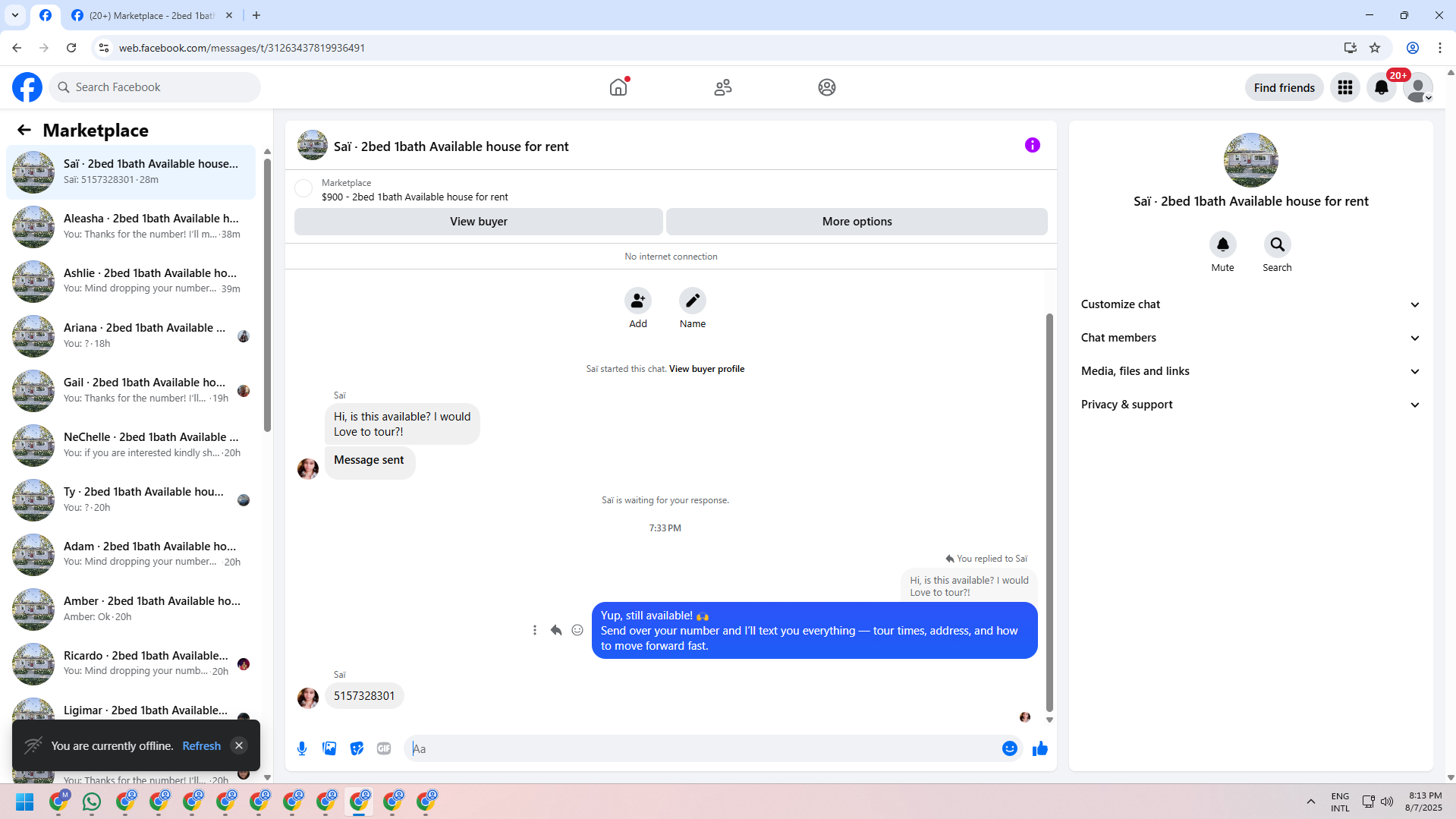
Task: Bookmark this page with the star
Action: coord(1375,48)
